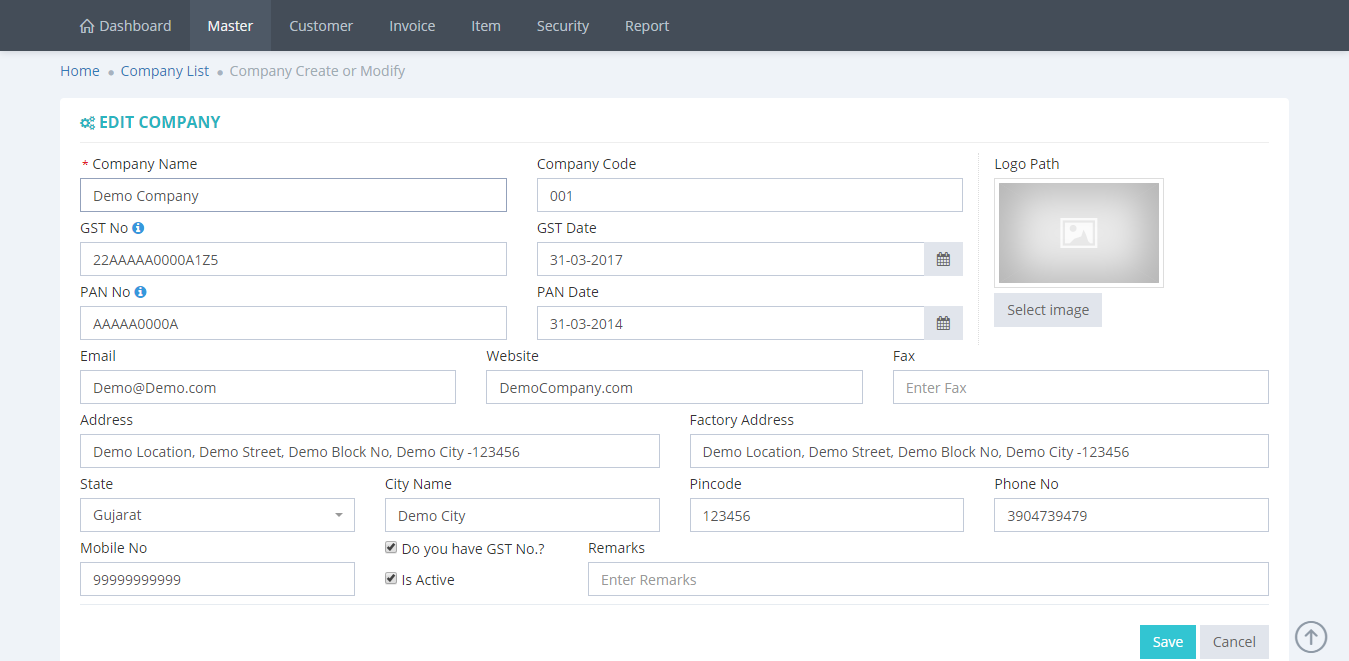Screen dimensions: 1349x661
Task: Click the logo placeholder image
Action: (1078, 233)
